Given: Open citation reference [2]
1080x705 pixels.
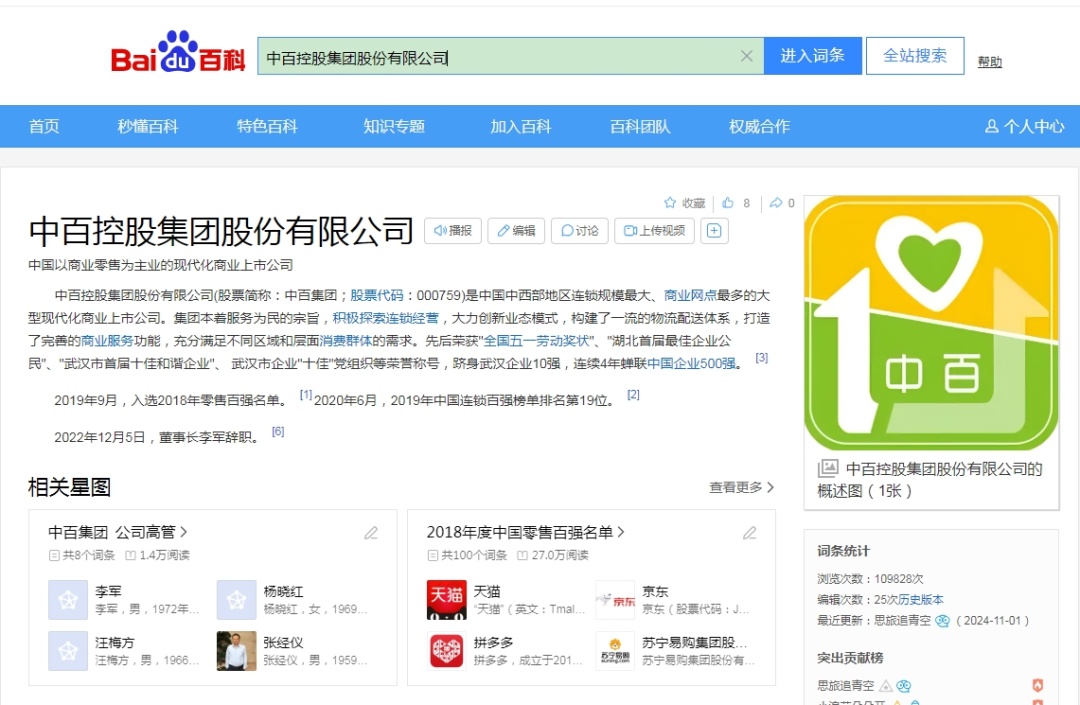Looking at the screenshot, I should point(633,394).
